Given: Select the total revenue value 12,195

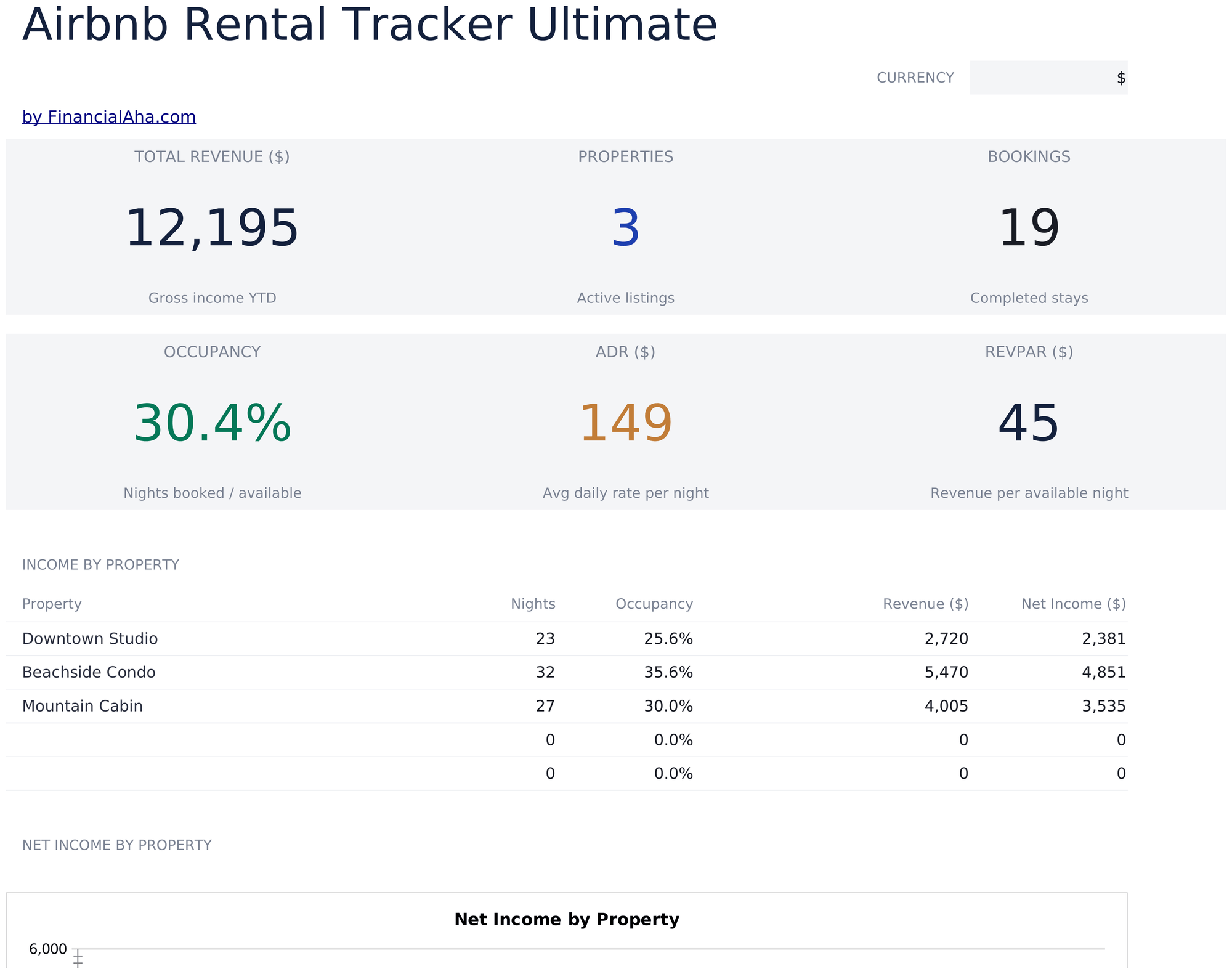Looking at the screenshot, I should click(212, 229).
